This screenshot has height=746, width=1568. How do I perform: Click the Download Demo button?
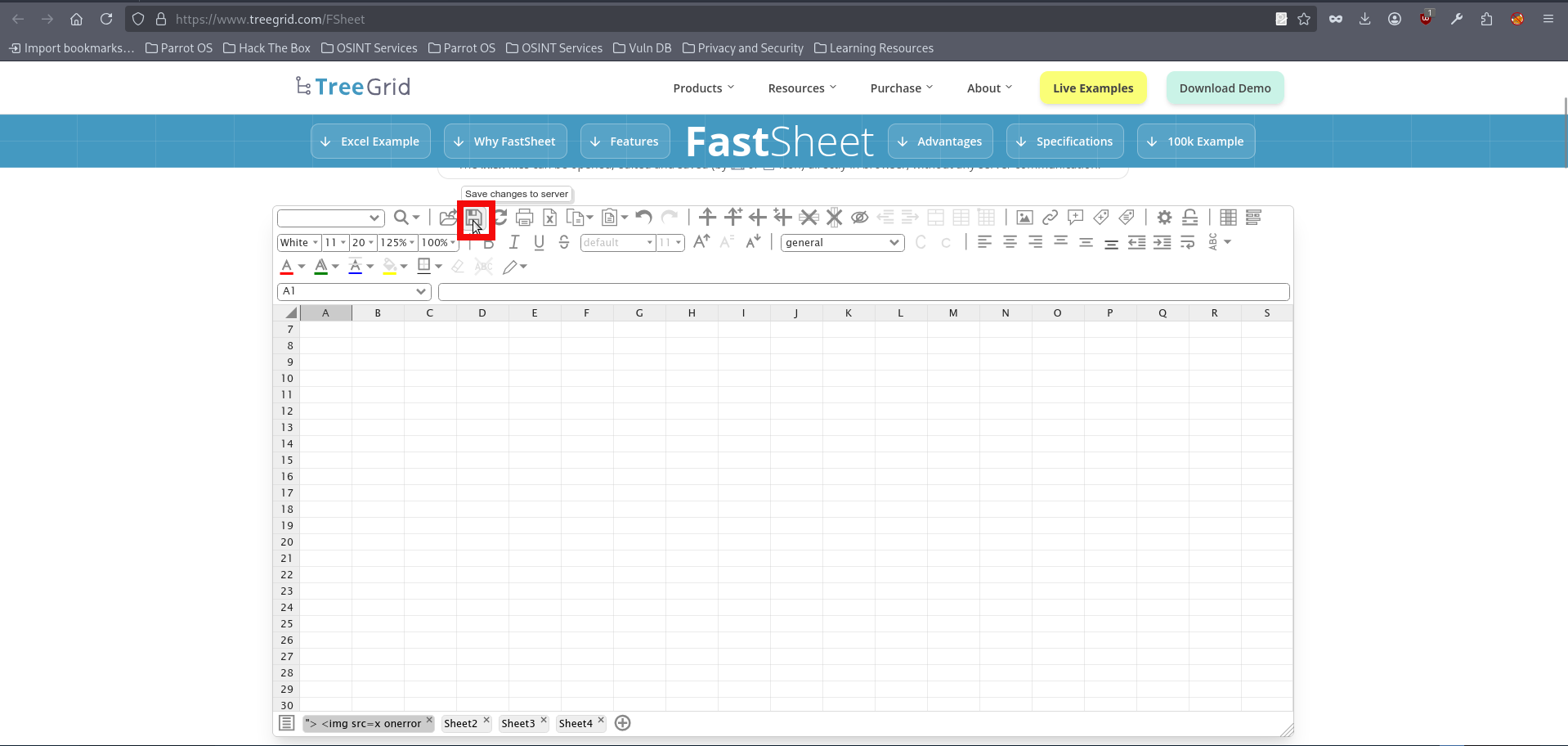click(1225, 88)
